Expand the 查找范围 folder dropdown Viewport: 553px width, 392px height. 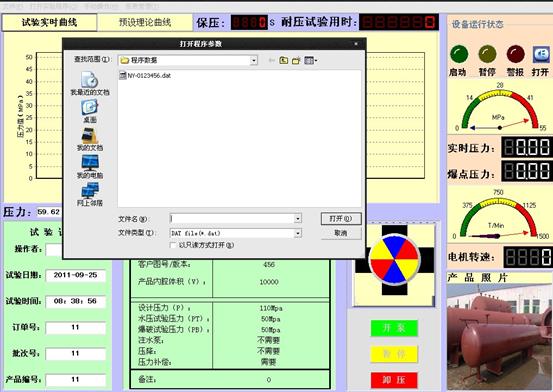click(254, 60)
